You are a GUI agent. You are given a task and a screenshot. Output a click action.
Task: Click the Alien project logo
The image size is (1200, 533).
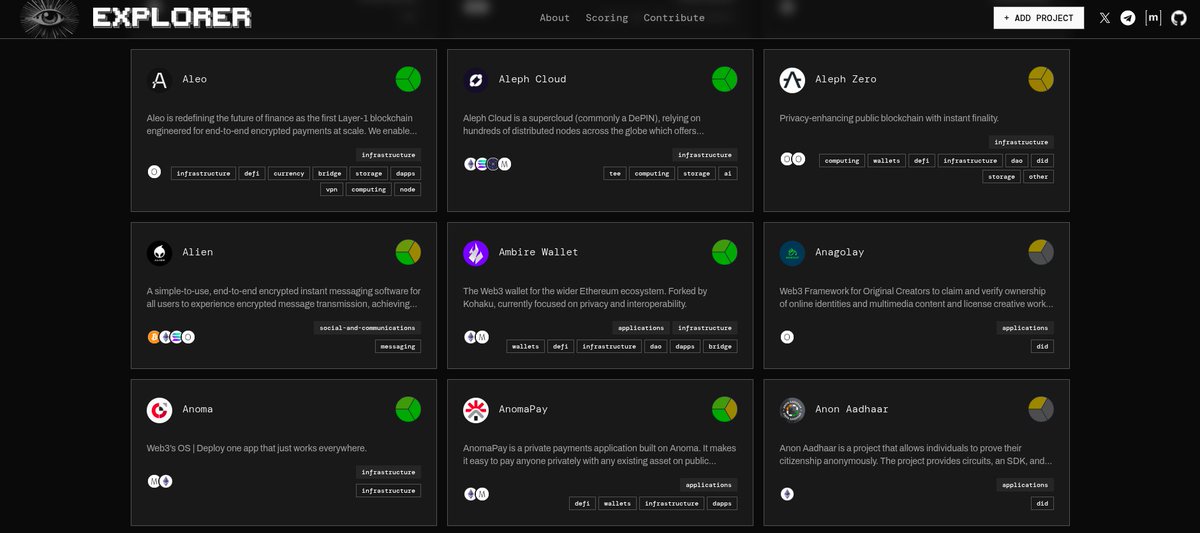(x=159, y=253)
